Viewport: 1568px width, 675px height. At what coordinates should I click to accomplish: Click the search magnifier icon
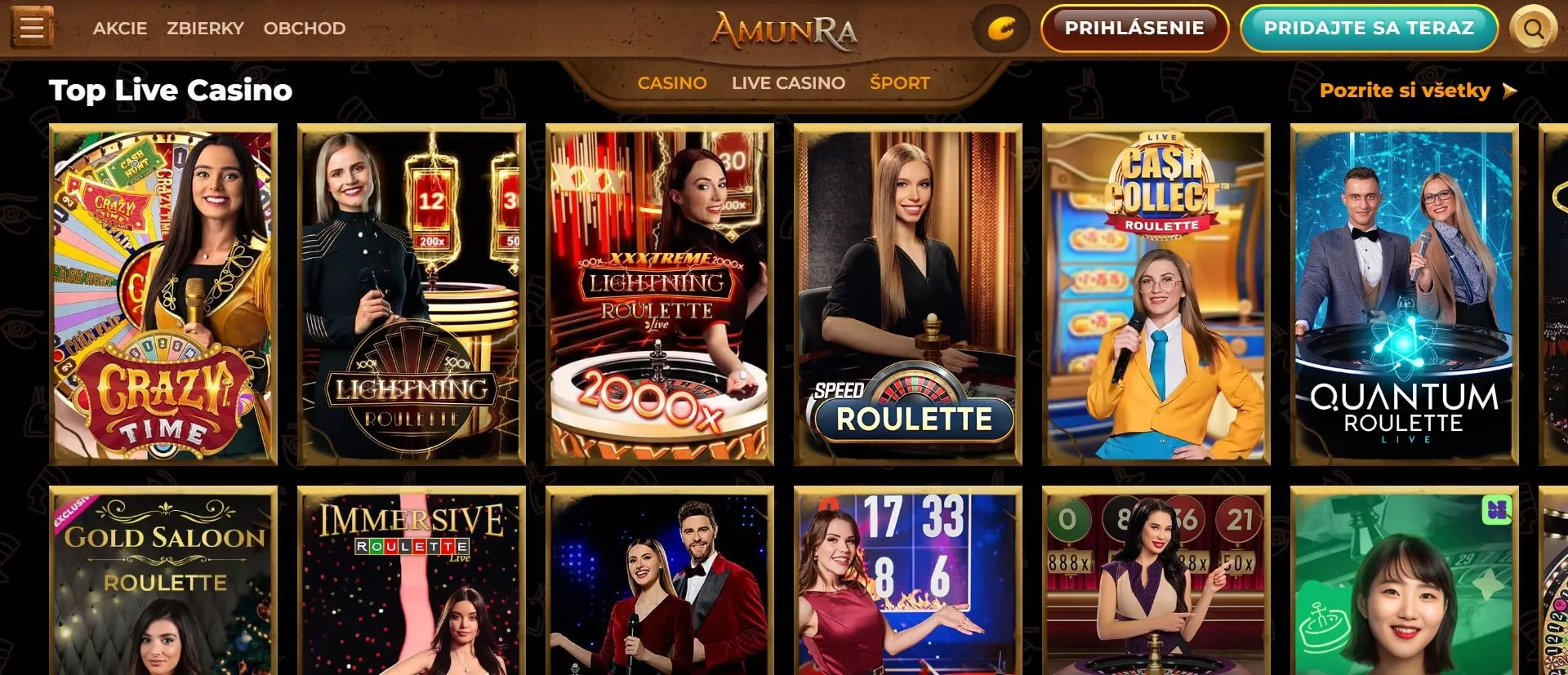click(x=1534, y=29)
